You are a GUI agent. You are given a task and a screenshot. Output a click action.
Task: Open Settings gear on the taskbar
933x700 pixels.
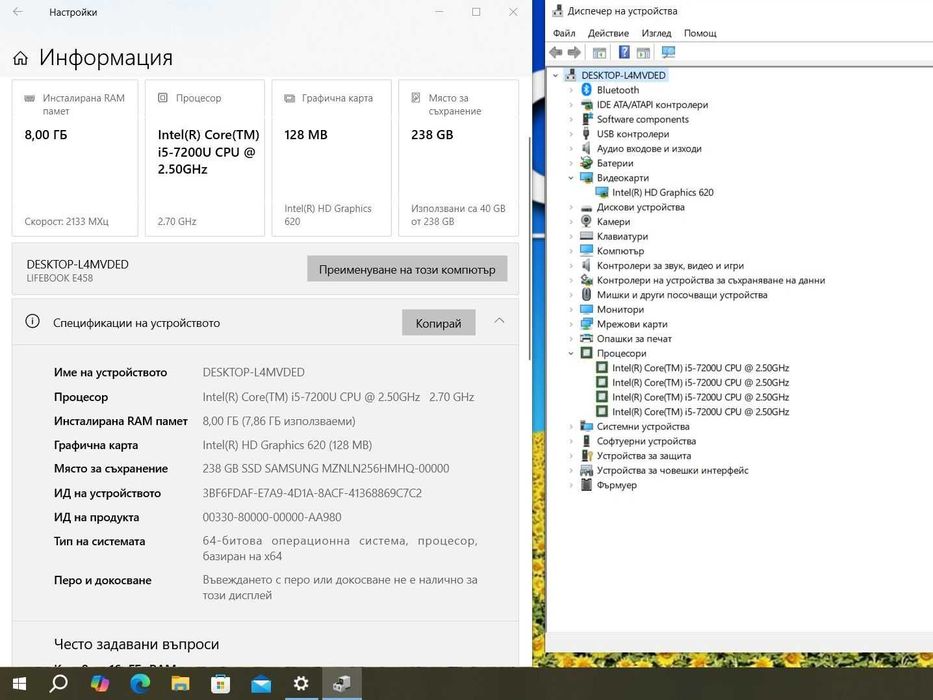[301, 683]
